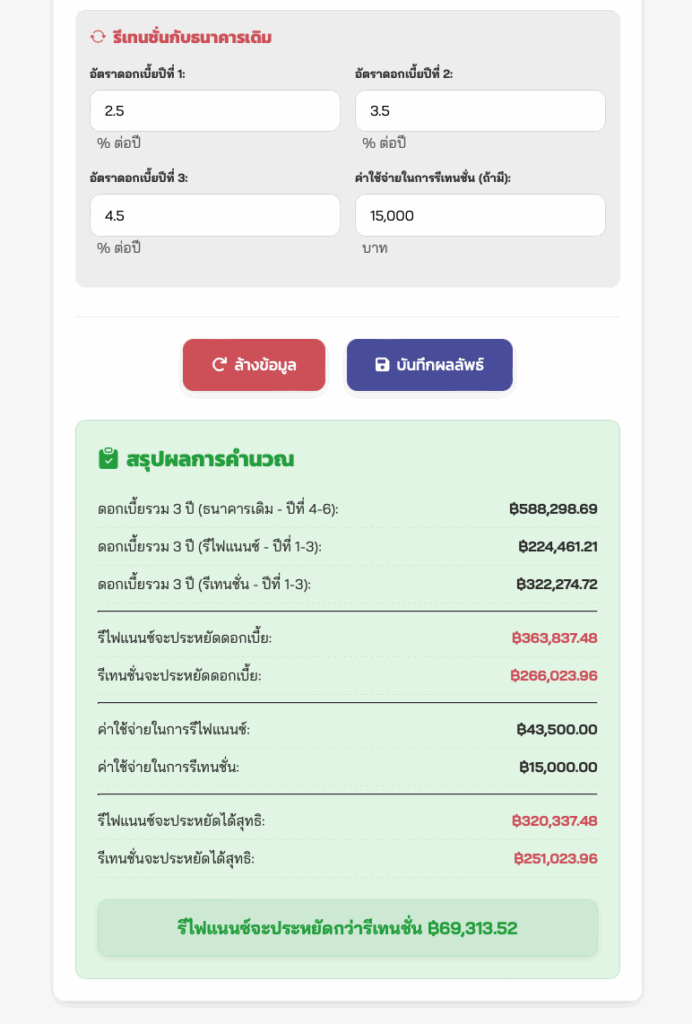Select the ฿320,337.48 net refinance savings
This screenshot has width=692, height=1024.
tap(554, 821)
